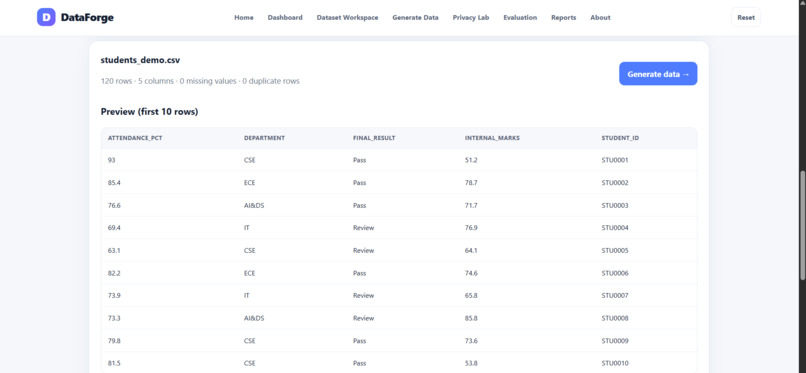Click internal marks value 85.8
The width and height of the screenshot is (806, 373).
471,319
